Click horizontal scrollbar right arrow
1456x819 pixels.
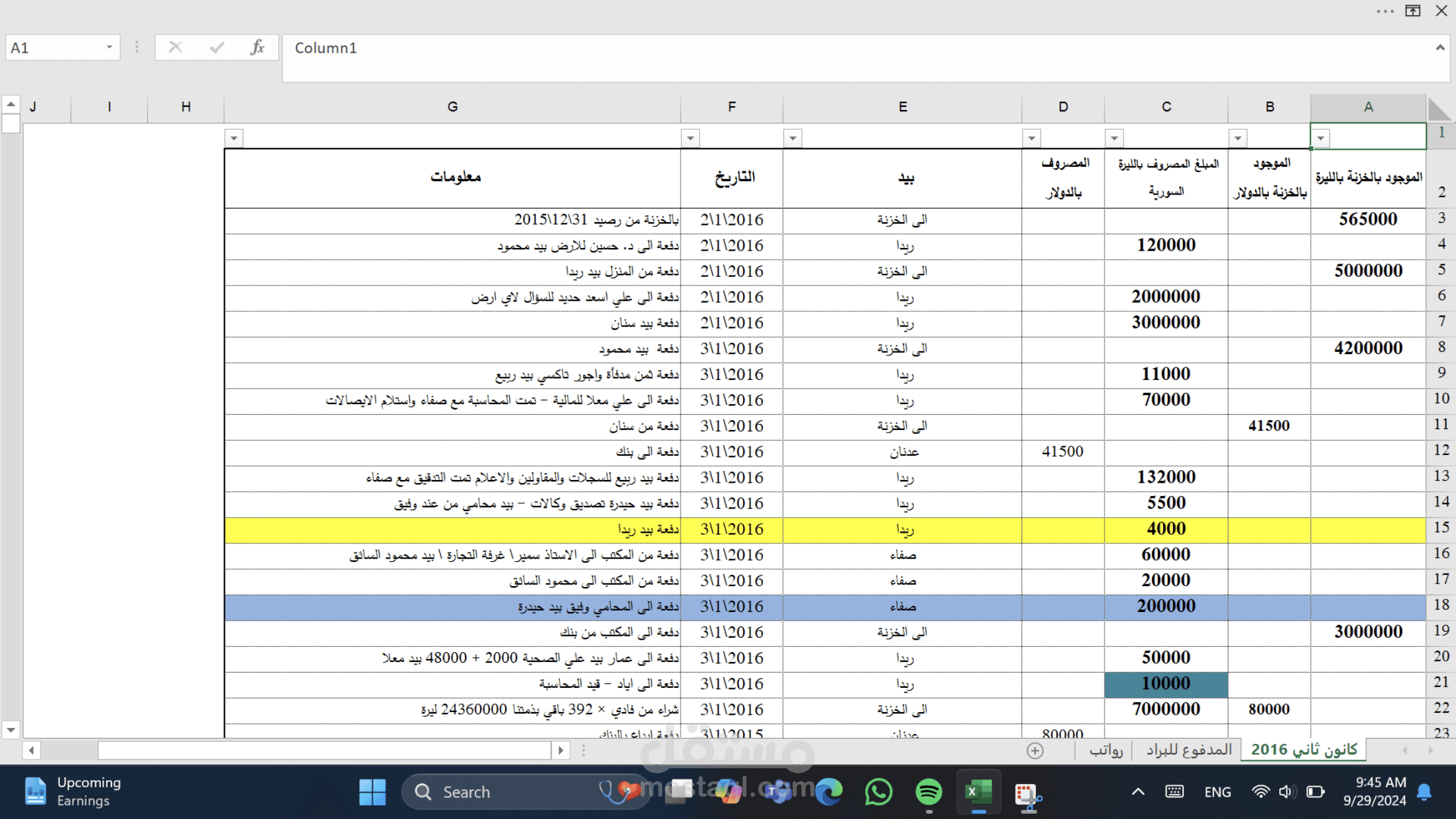(561, 750)
